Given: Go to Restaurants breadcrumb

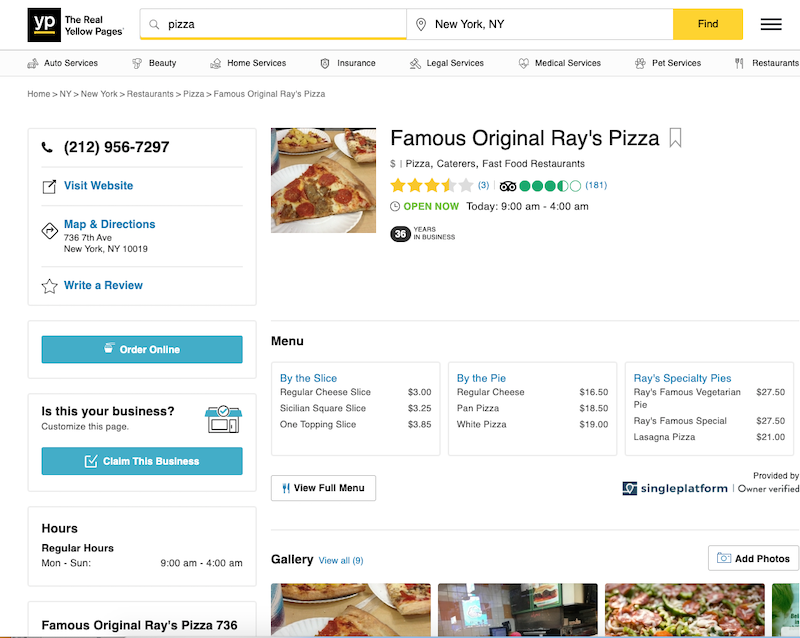Looking at the screenshot, I should (x=150, y=94).
